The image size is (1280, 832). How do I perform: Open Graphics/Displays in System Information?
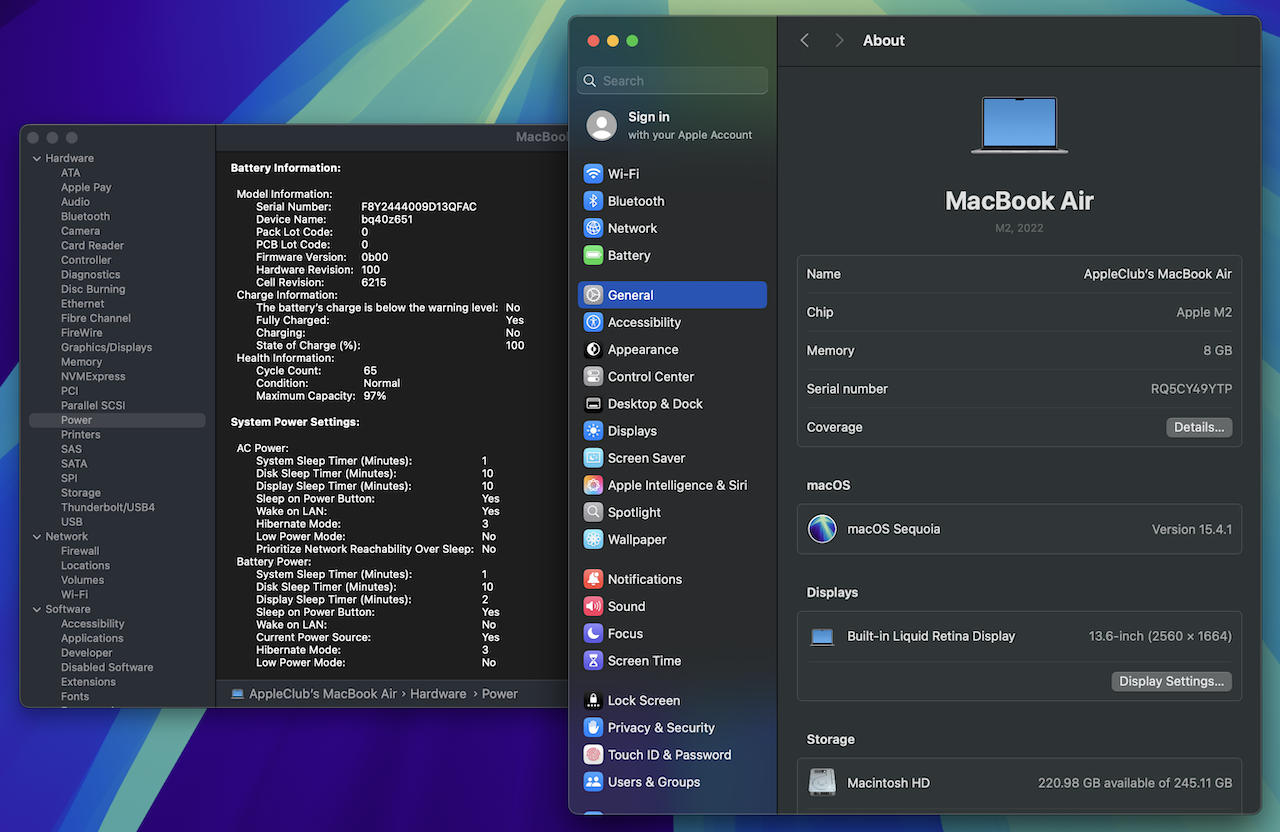coord(106,347)
